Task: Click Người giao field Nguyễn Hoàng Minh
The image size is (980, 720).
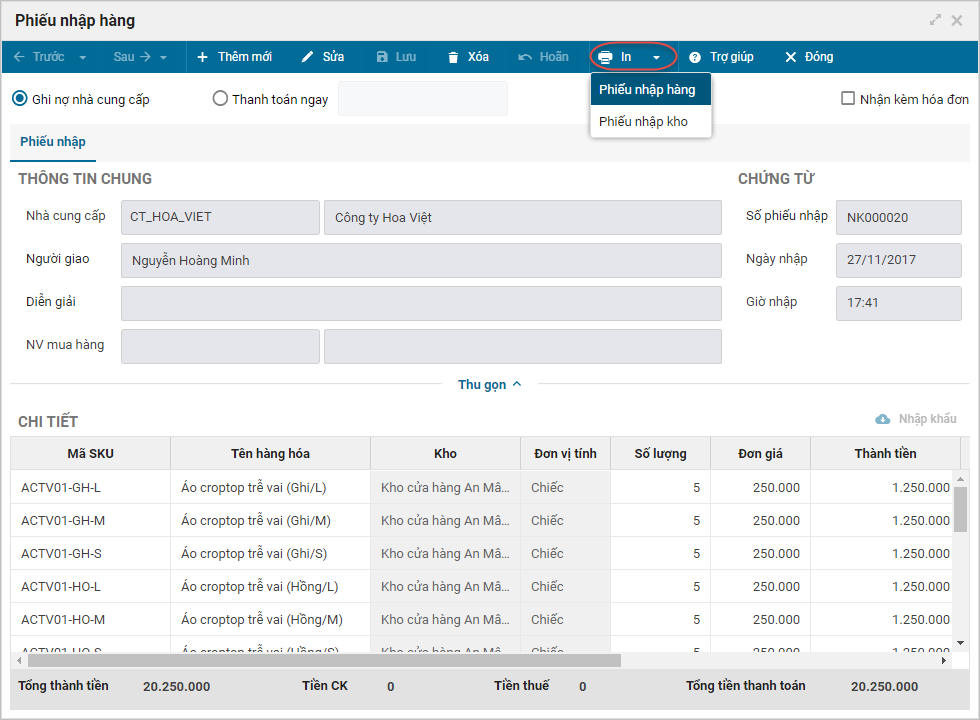Action: pos(421,261)
